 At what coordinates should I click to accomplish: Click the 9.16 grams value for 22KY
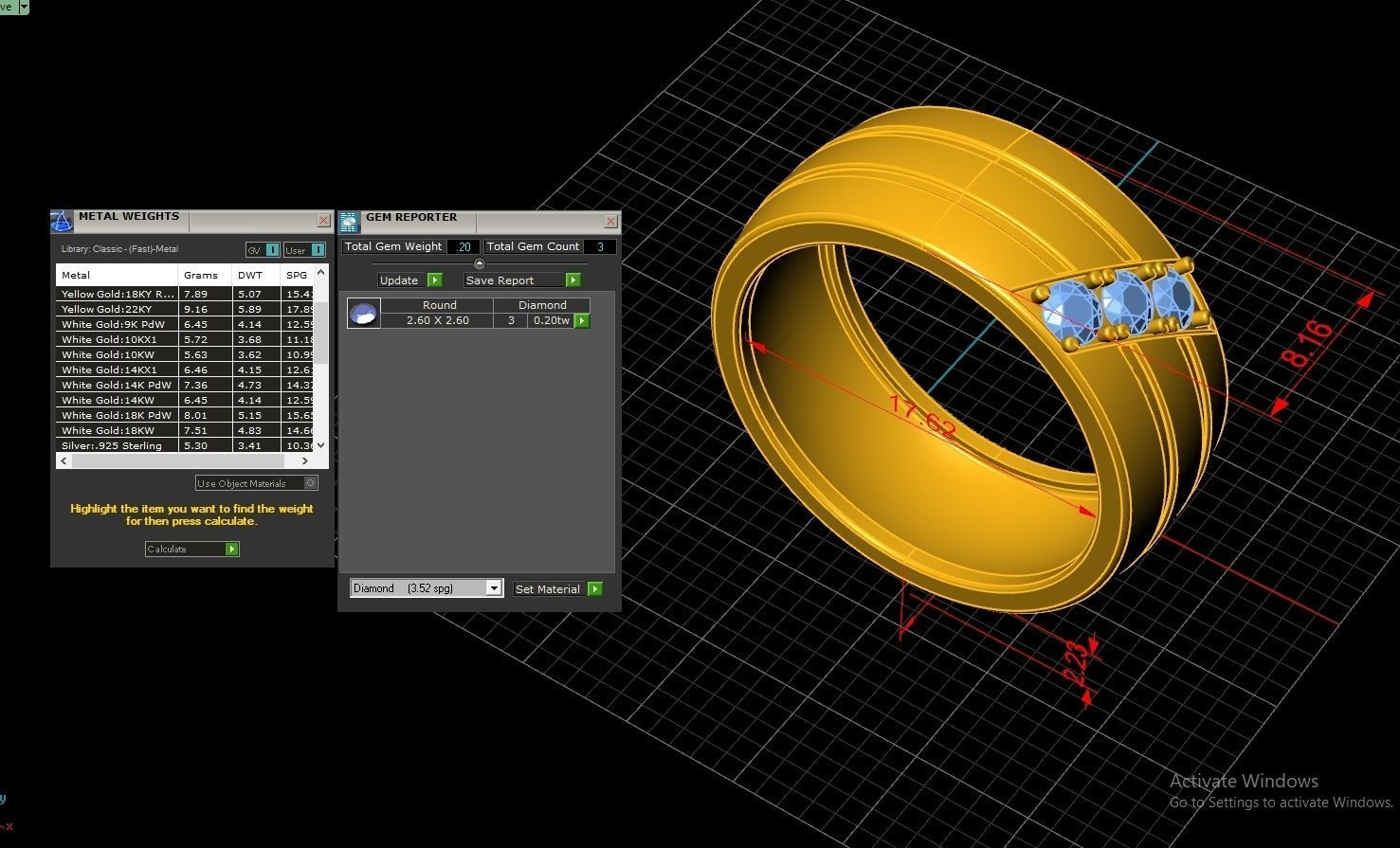coord(195,309)
